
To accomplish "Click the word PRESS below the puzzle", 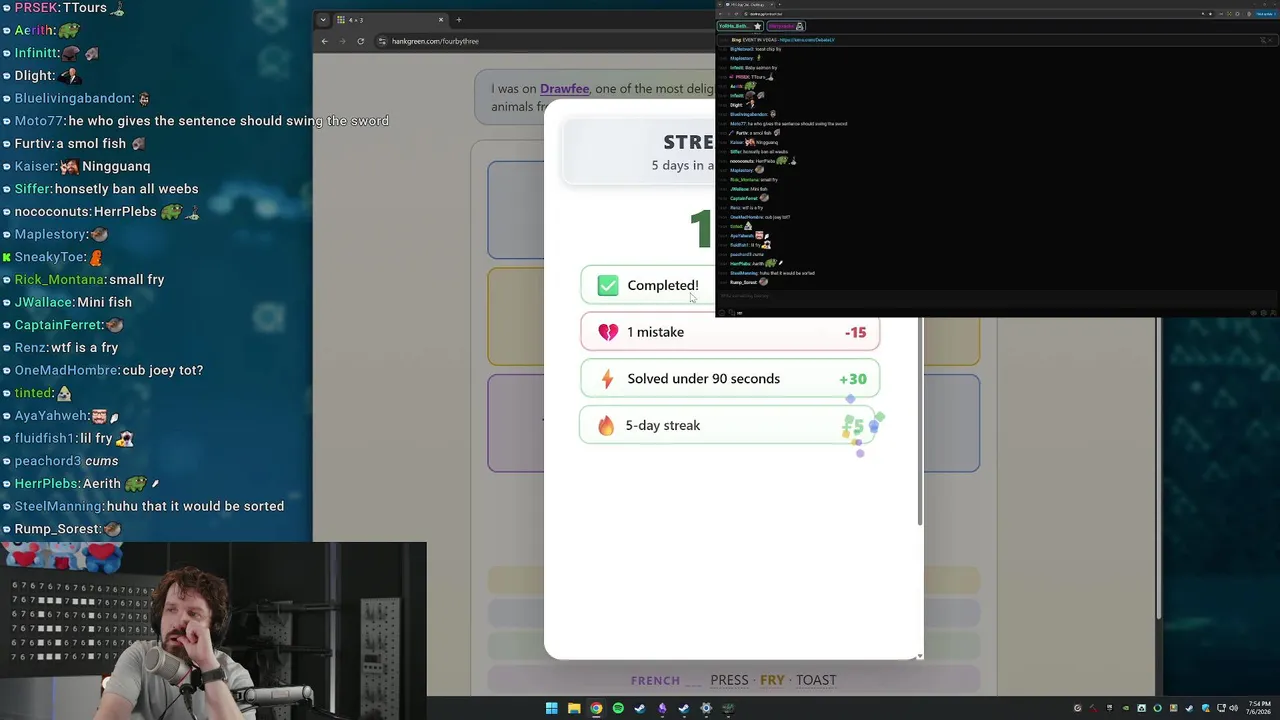I will tap(729, 680).
